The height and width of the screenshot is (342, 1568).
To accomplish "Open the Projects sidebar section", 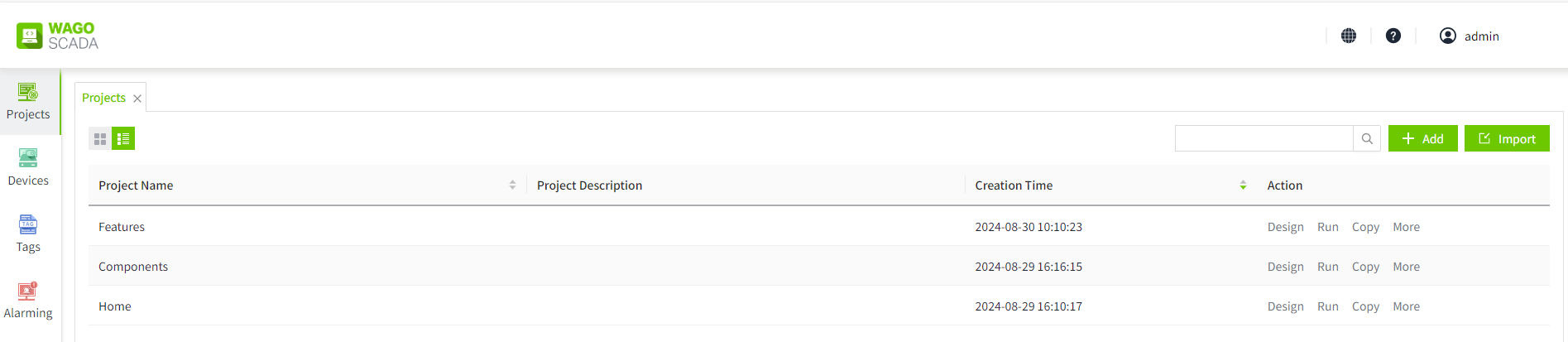I will (x=28, y=102).
